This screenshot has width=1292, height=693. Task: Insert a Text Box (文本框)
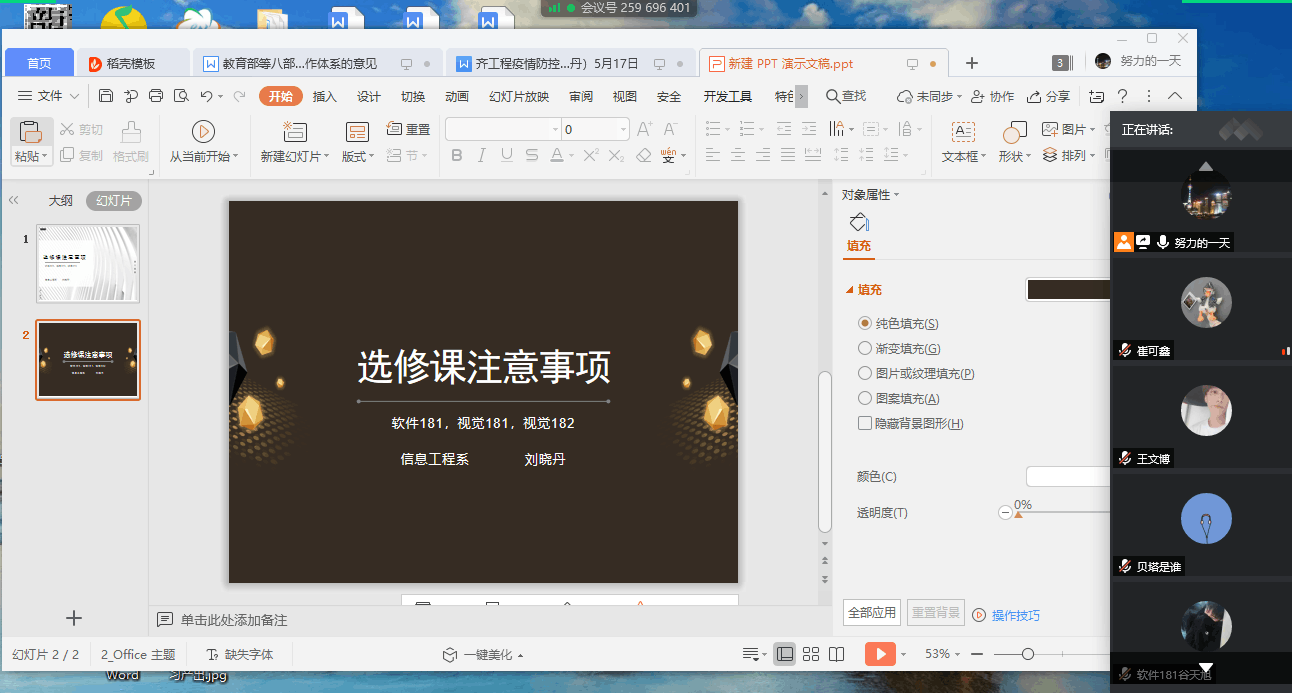963,132
